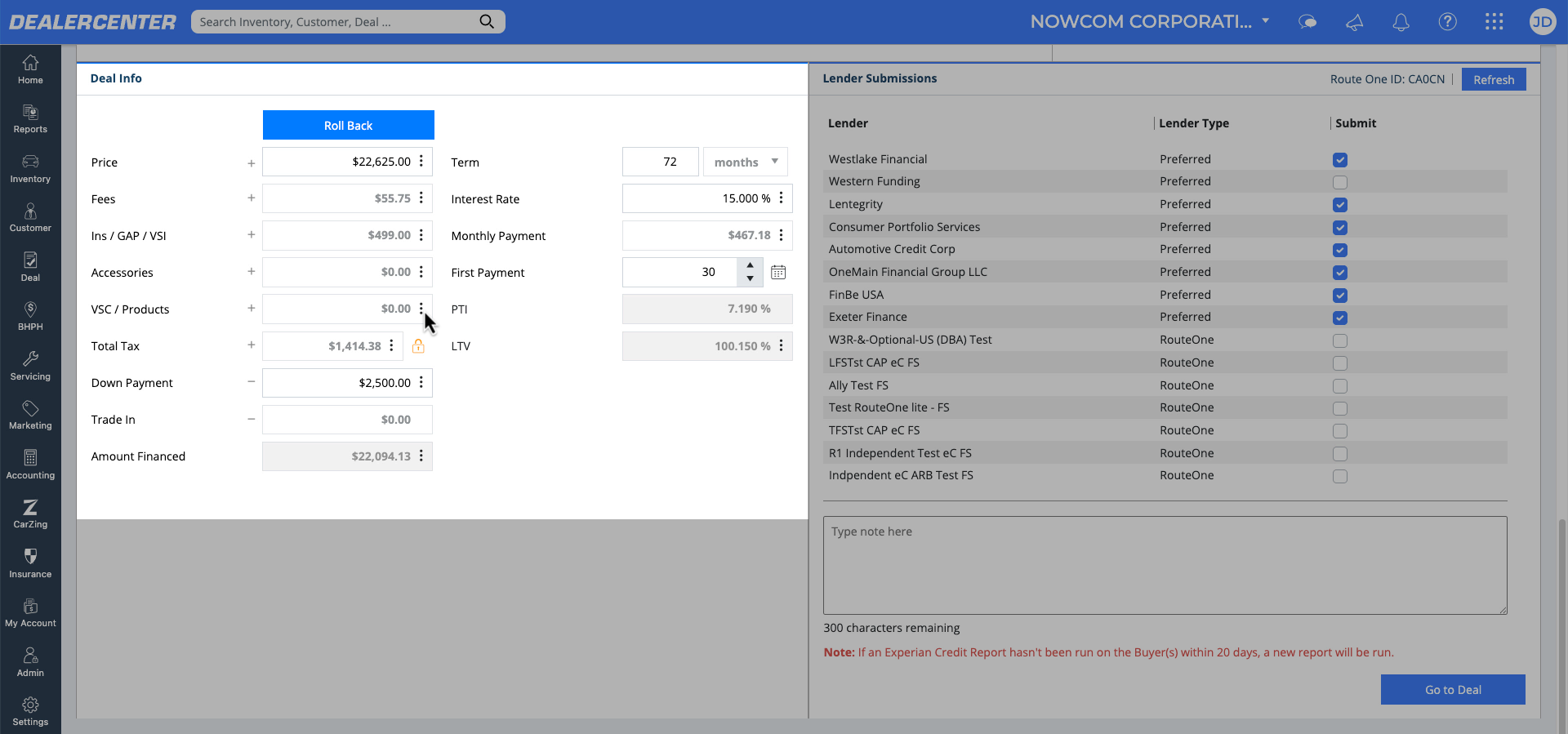Uncheck FinBe USA submit checkbox
Image resolution: width=1568 pixels, height=734 pixels.
point(1340,296)
